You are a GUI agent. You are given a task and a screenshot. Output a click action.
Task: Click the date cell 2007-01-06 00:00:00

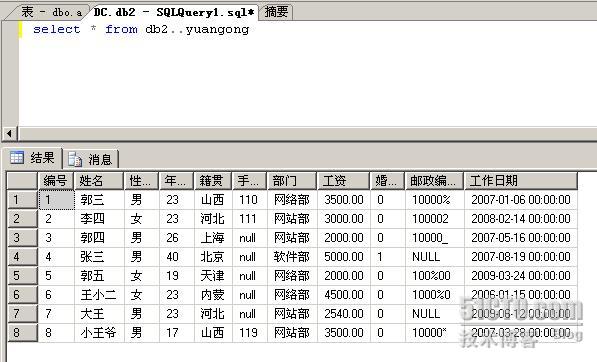point(521,200)
